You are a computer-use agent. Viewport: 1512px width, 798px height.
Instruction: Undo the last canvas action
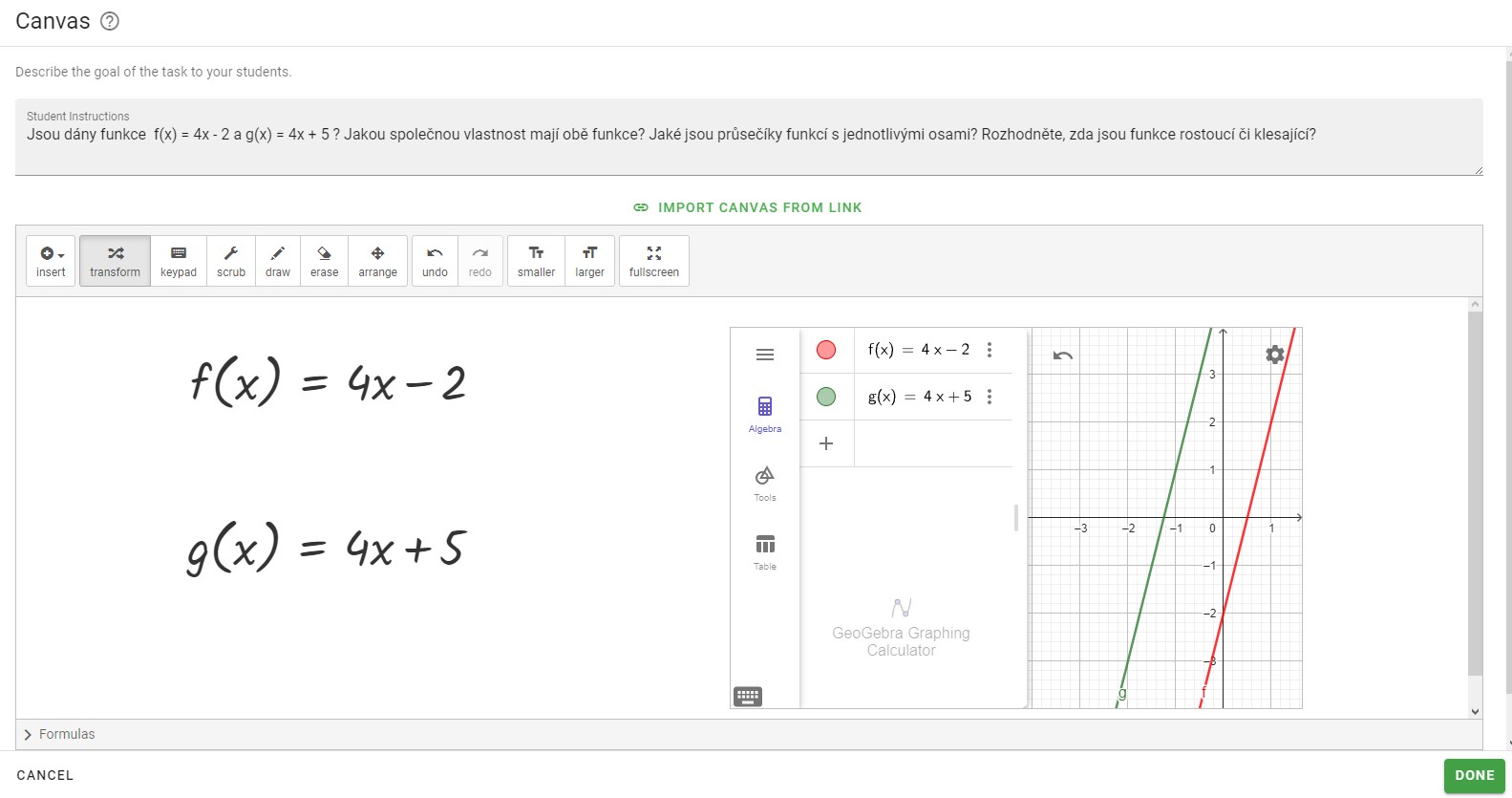[x=435, y=261]
